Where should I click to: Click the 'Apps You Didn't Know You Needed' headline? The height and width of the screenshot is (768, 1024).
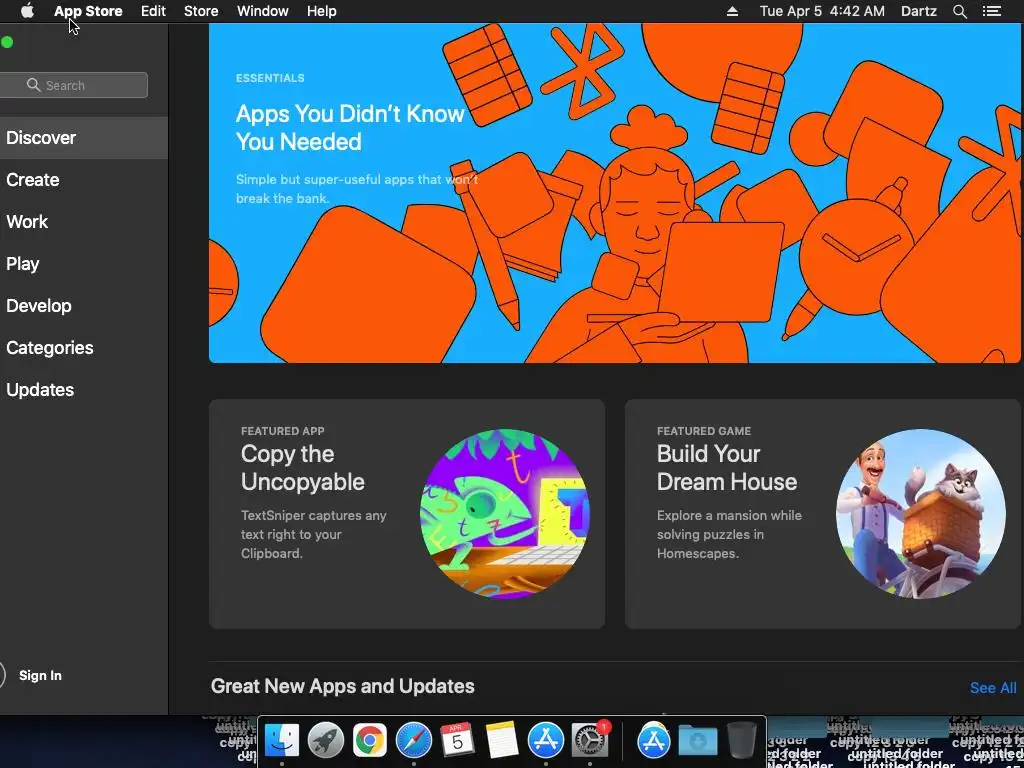[x=350, y=127]
